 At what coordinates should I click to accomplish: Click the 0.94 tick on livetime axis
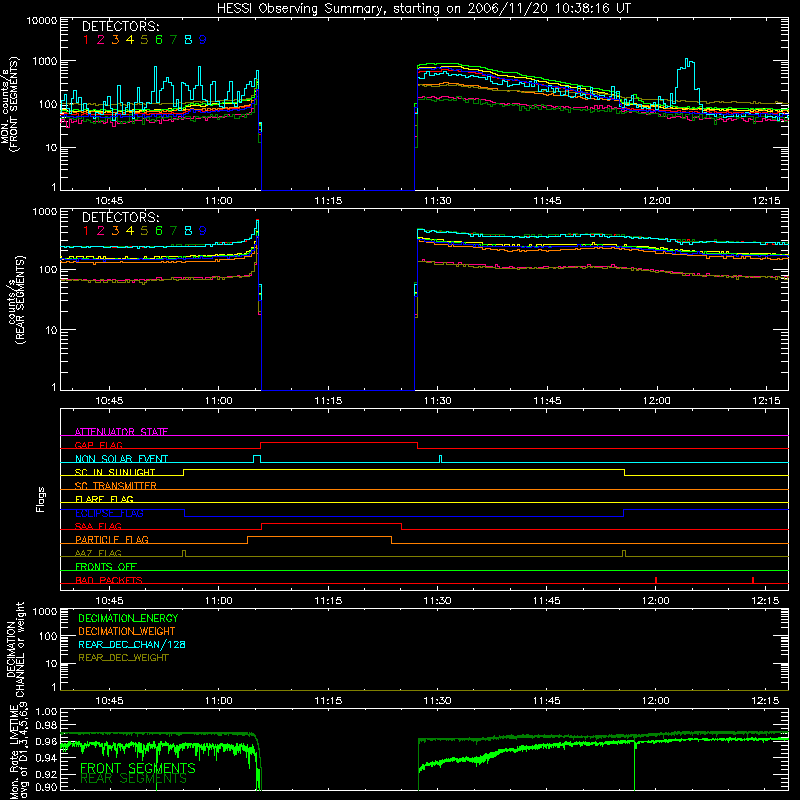pyautogui.click(x=47, y=757)
